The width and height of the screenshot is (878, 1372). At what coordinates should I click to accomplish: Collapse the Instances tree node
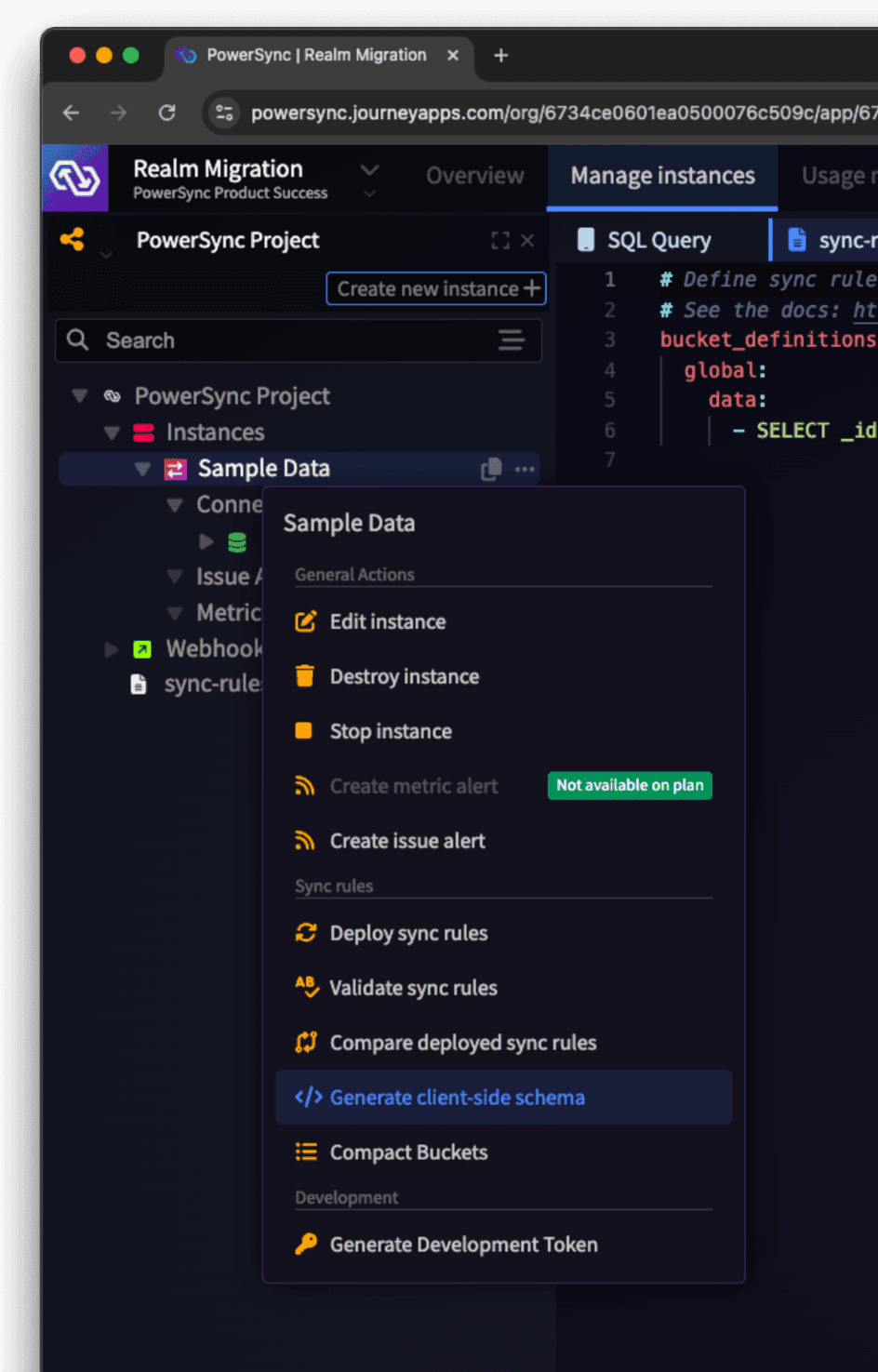pyautogui.click(x=112, y=433)
